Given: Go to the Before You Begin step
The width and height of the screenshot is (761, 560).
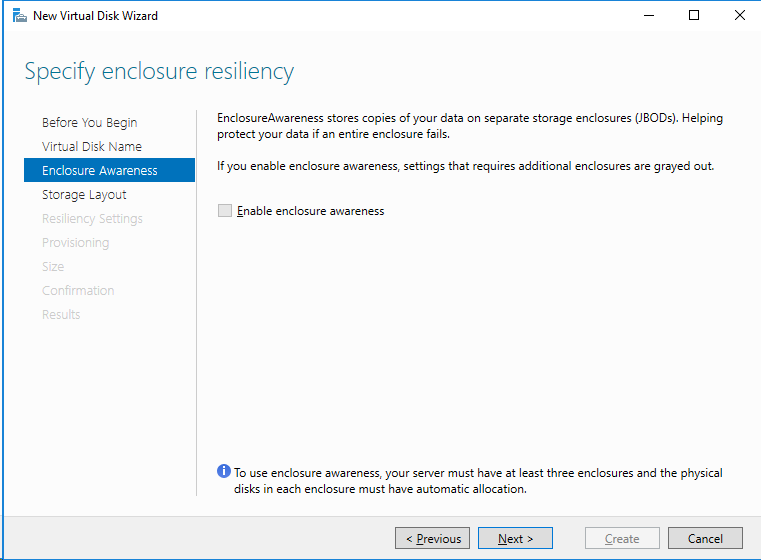Looking at the screenshot, I should [89, 122].
